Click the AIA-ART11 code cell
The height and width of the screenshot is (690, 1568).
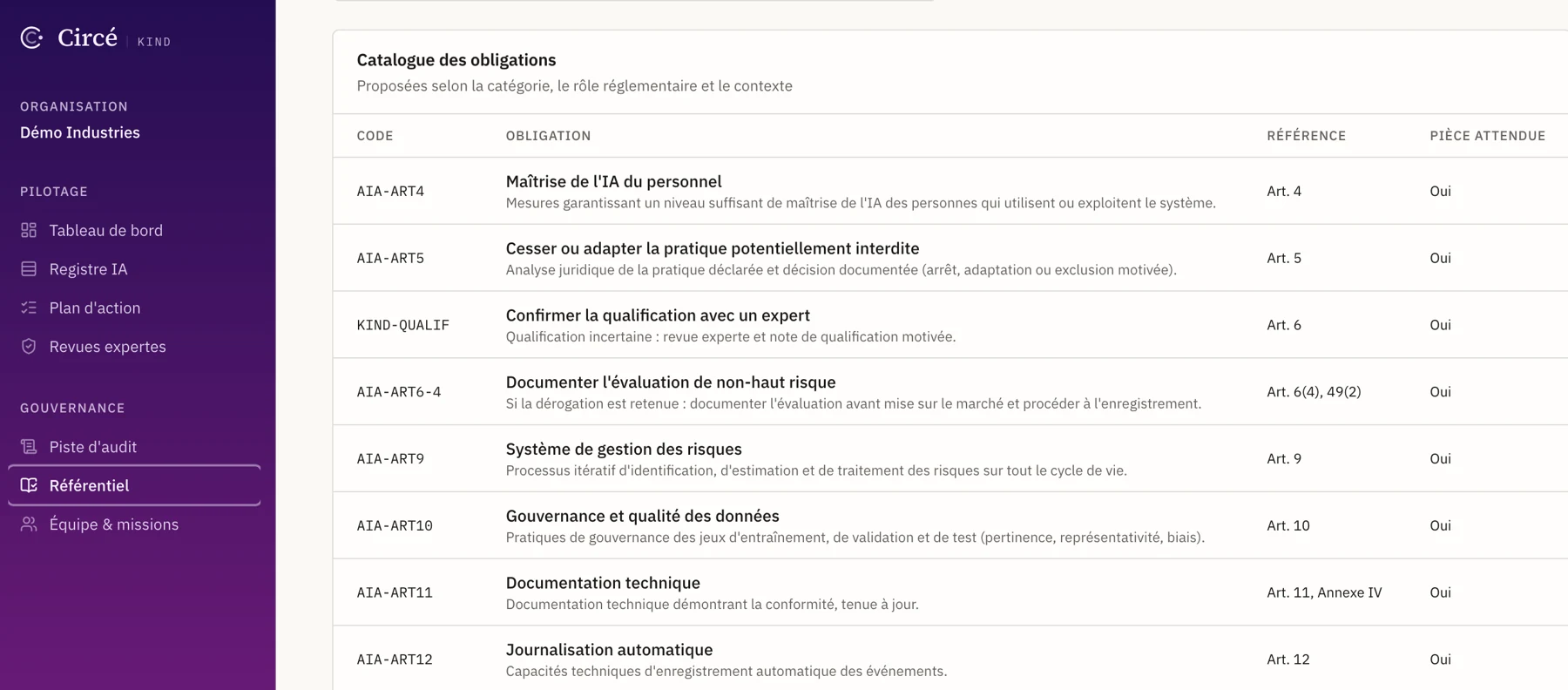395,592
